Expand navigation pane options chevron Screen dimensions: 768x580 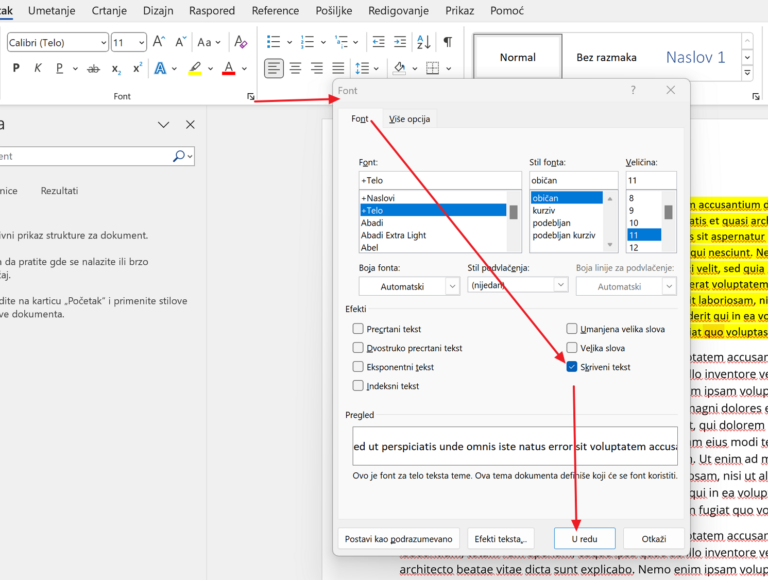(164, 125)
